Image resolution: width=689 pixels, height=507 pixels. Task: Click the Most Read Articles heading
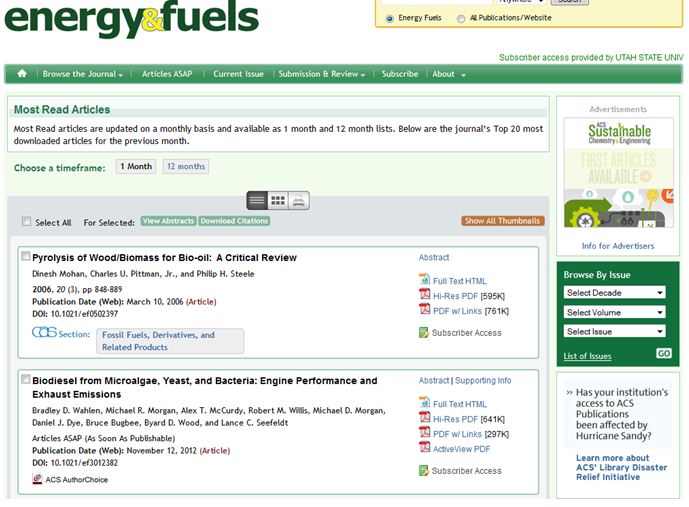[x=62, y=109]
